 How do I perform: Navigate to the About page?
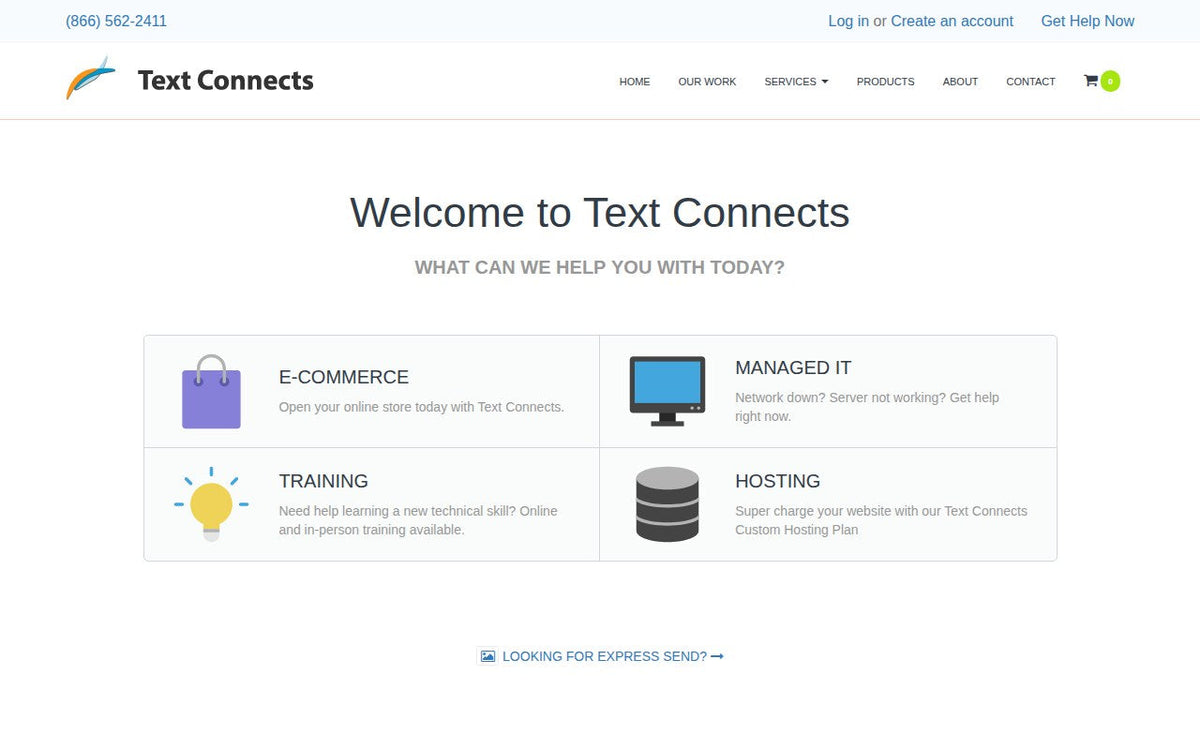coord(960,82)
